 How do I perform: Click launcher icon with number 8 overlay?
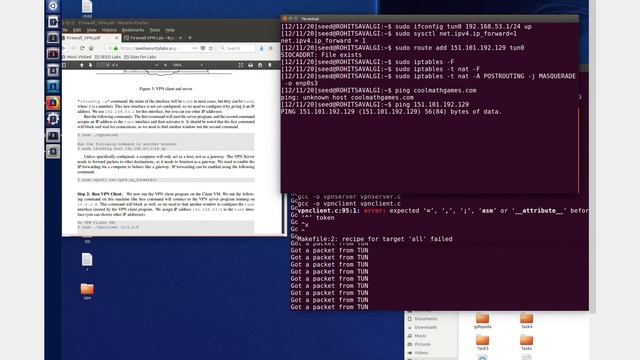point(53,135)
